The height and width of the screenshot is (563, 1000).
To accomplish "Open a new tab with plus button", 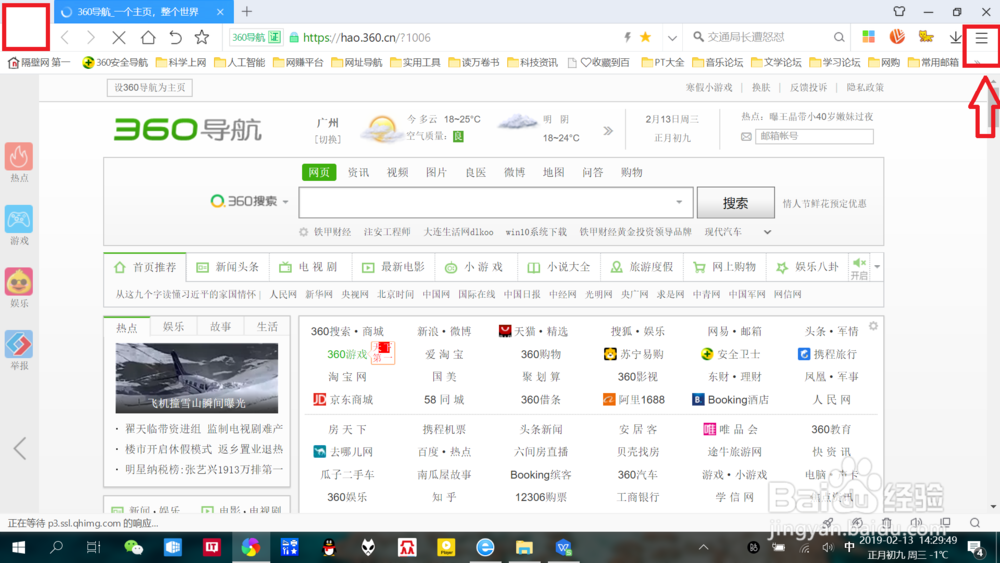I will coord(247,11).
